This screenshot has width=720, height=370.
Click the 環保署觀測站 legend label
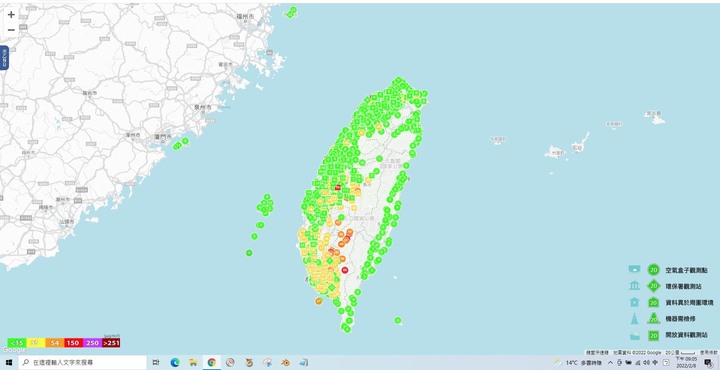click(x=682, y=286)
